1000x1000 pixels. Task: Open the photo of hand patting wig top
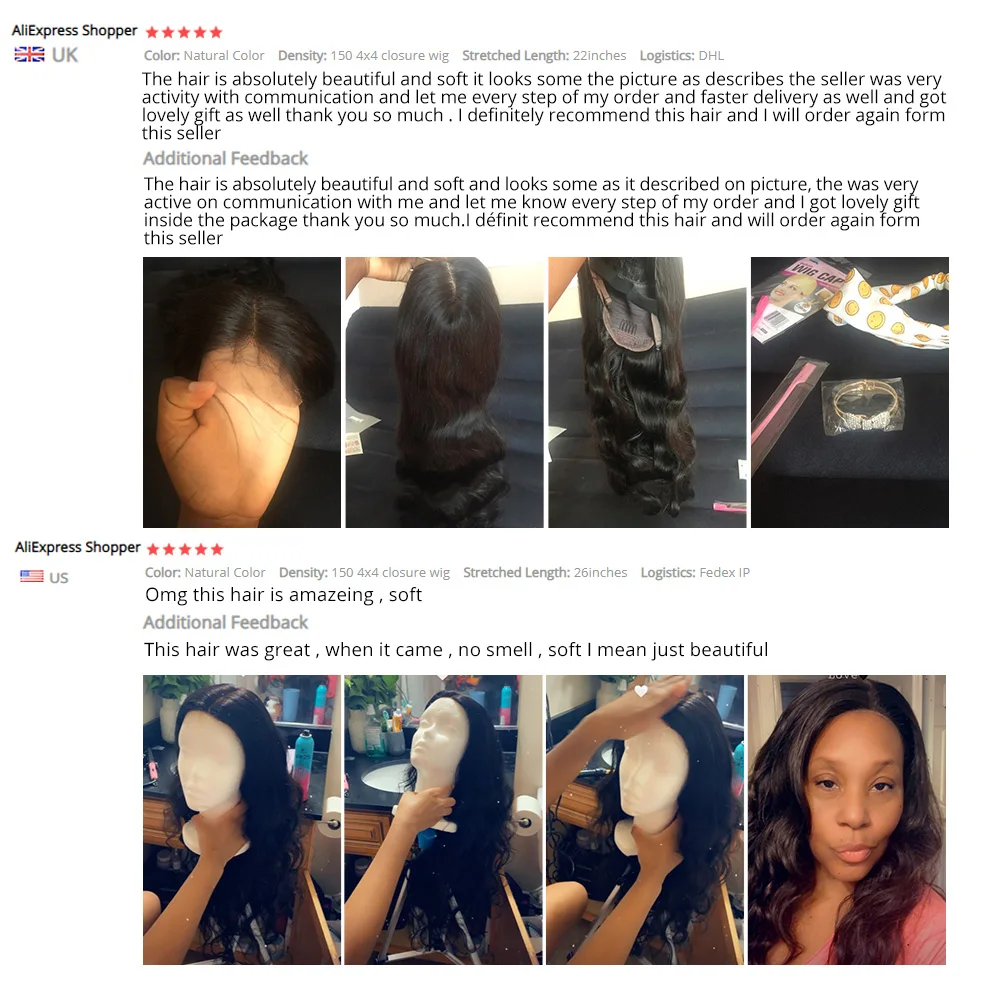coord(645,820)
